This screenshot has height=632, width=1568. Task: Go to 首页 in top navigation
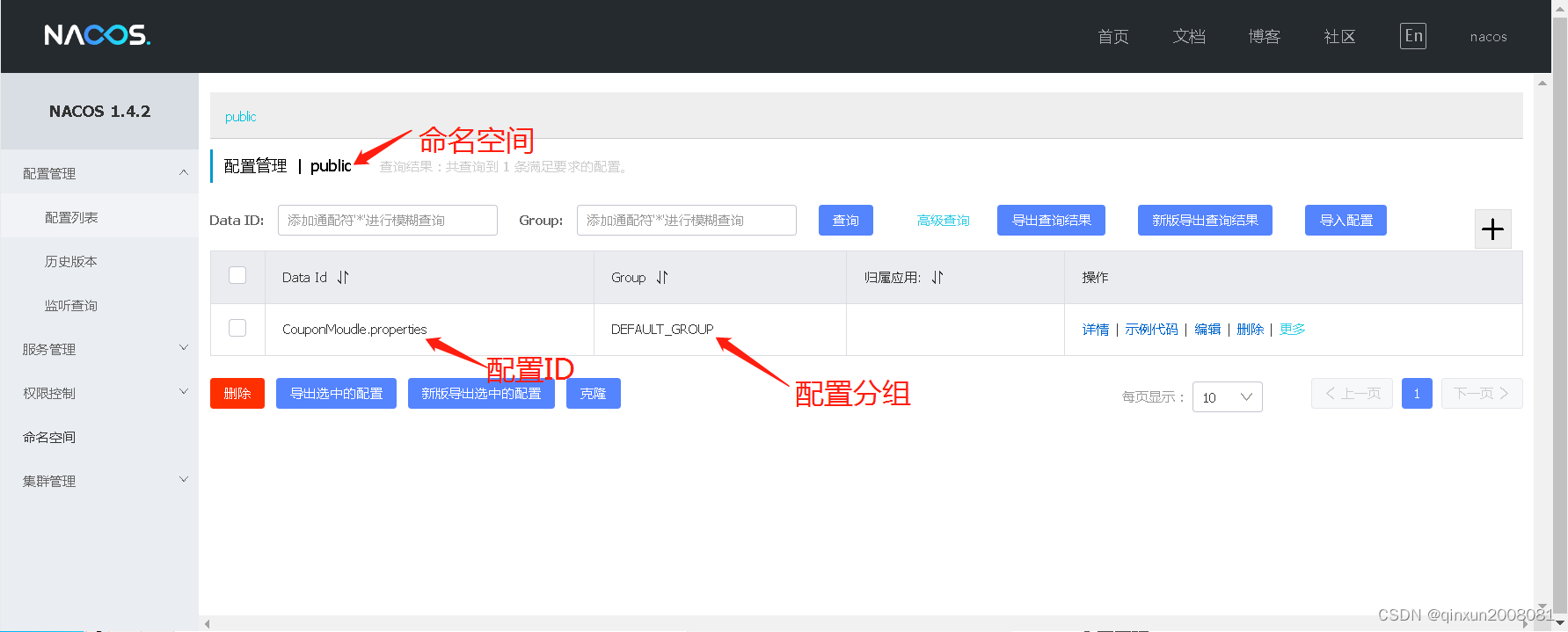1113,37
